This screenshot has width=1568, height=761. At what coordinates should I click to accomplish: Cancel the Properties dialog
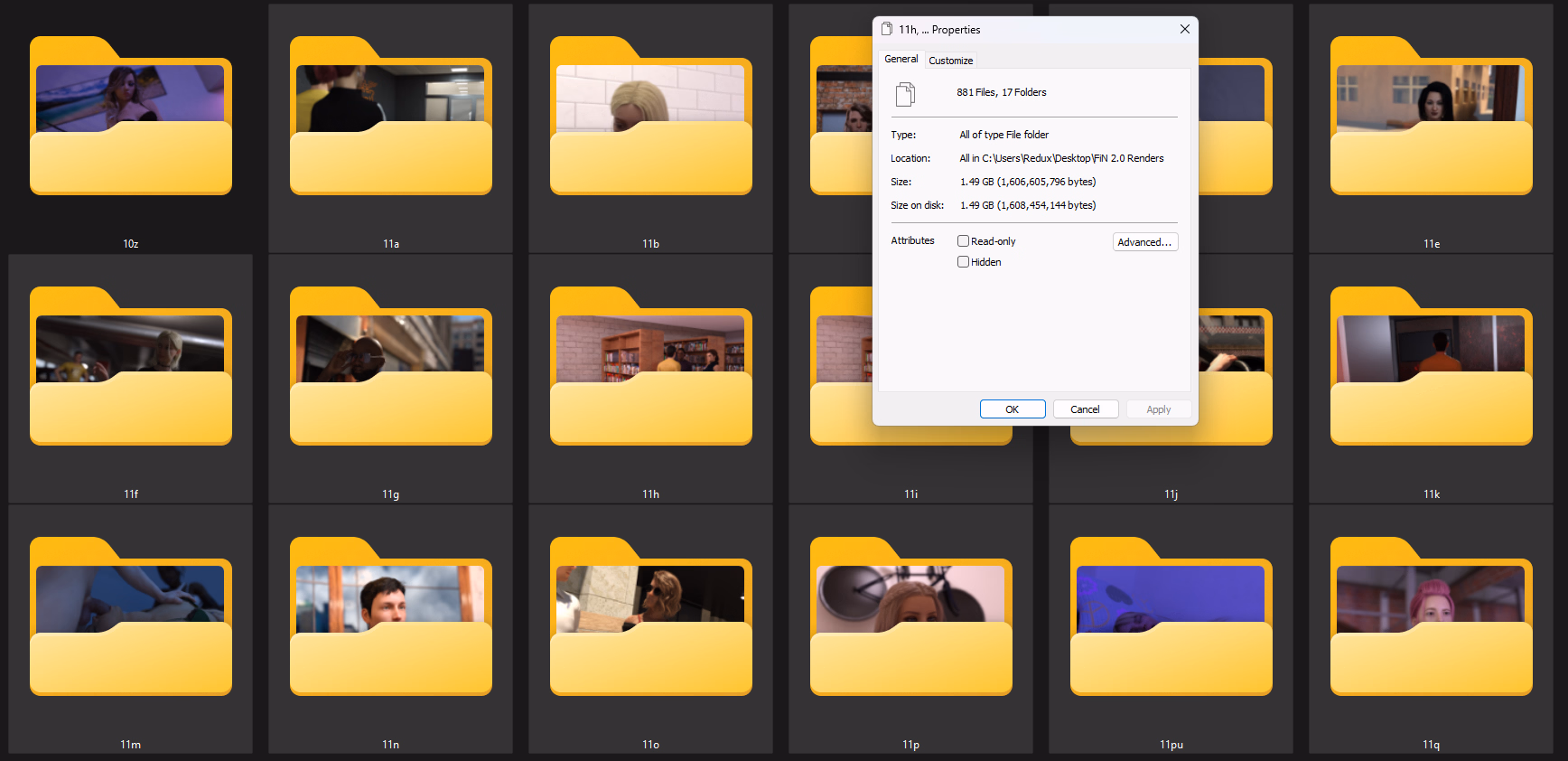1085,409
